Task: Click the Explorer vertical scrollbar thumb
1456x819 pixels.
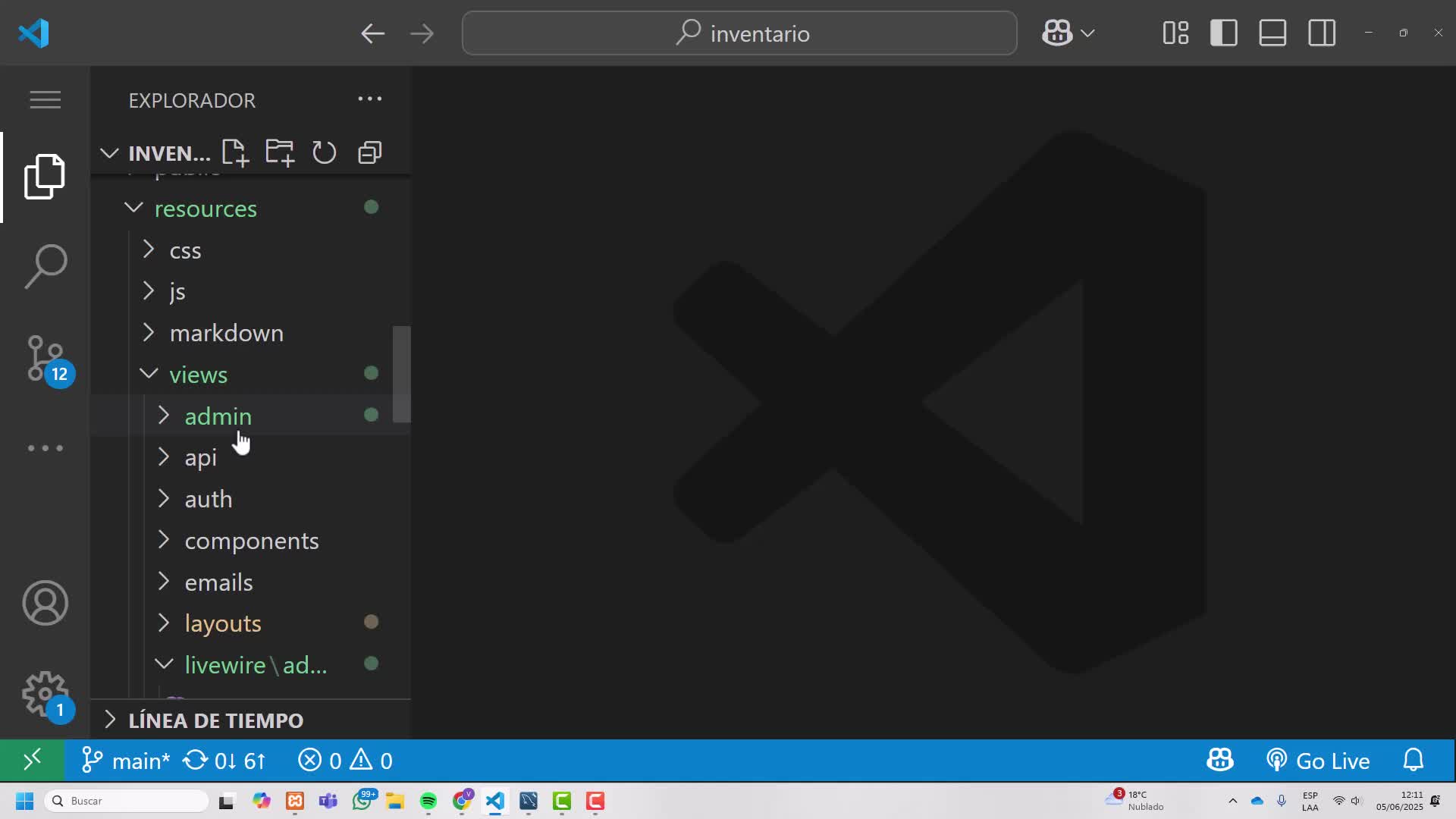Action: coord(402,374)
